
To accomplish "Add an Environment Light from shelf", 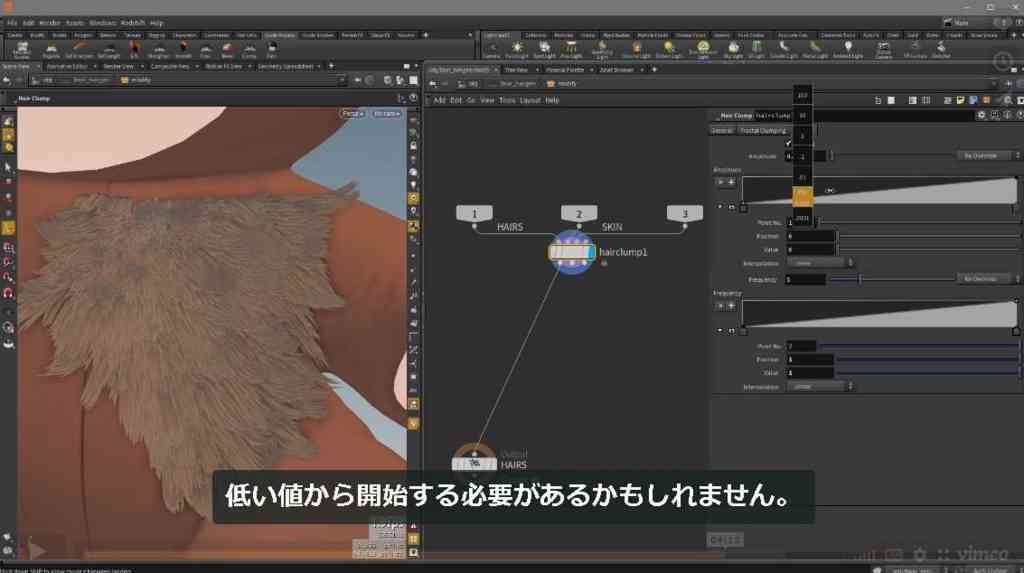I will pyautogui.click(x=703, y=50).
